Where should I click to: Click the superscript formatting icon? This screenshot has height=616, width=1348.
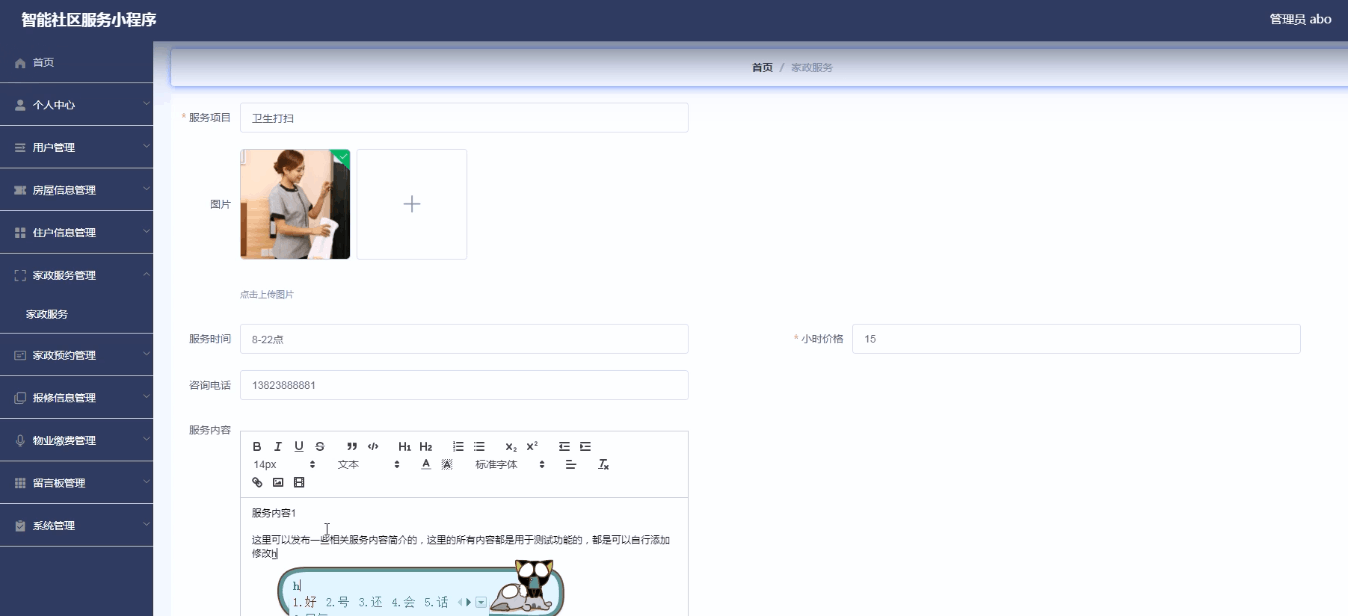[x=531, y=446]
